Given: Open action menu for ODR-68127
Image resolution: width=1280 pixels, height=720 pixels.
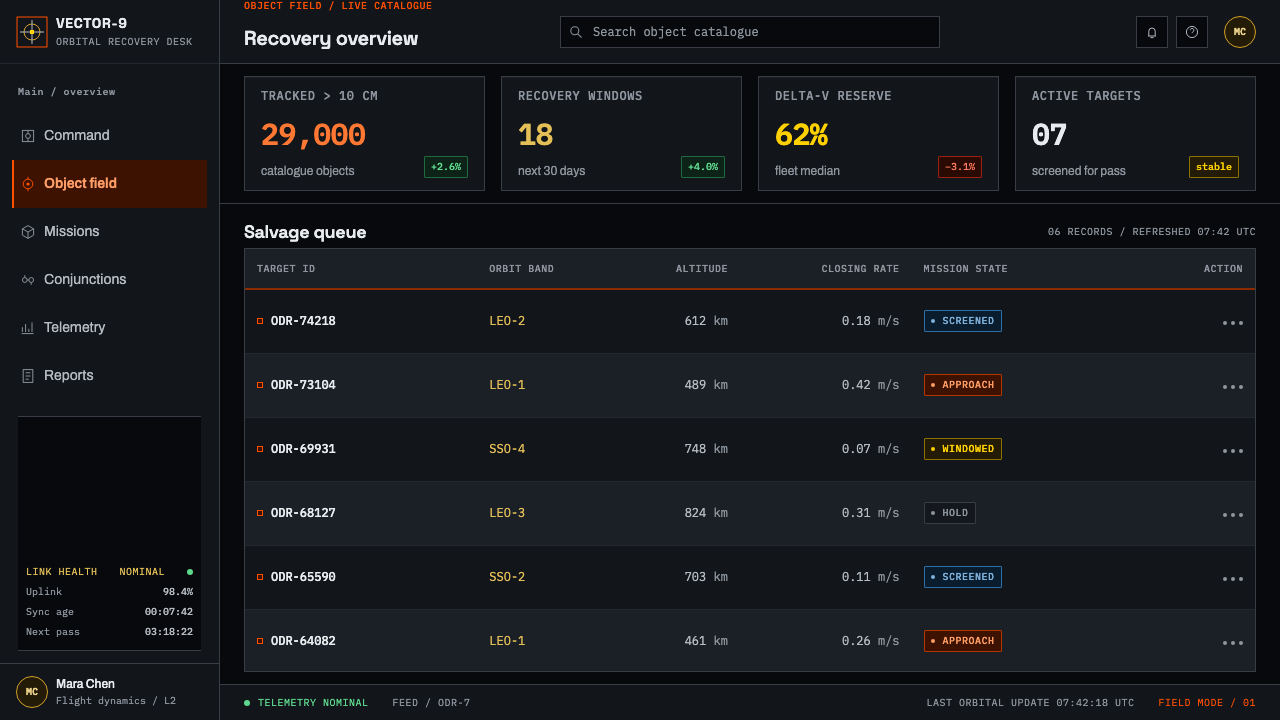Looking at the screenshot, I should 1233,514.
